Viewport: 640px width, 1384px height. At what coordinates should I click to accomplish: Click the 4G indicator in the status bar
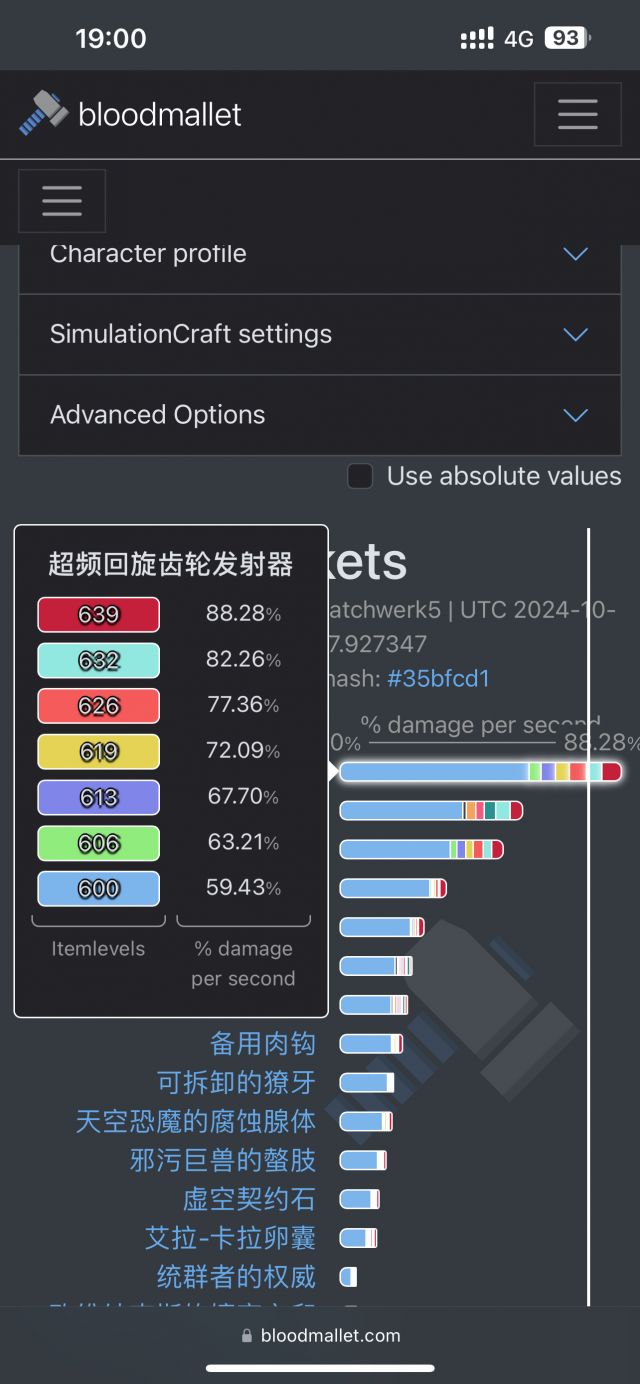(523, 37)
